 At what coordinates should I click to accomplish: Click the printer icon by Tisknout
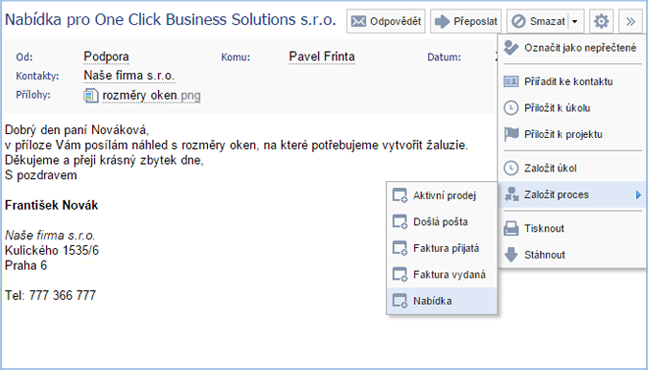click(511, 228)
